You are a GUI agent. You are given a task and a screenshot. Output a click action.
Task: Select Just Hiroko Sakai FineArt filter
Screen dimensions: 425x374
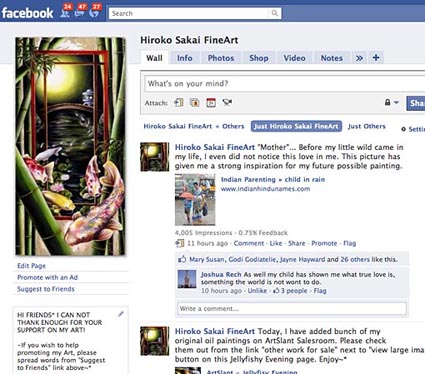click(296, 126)
